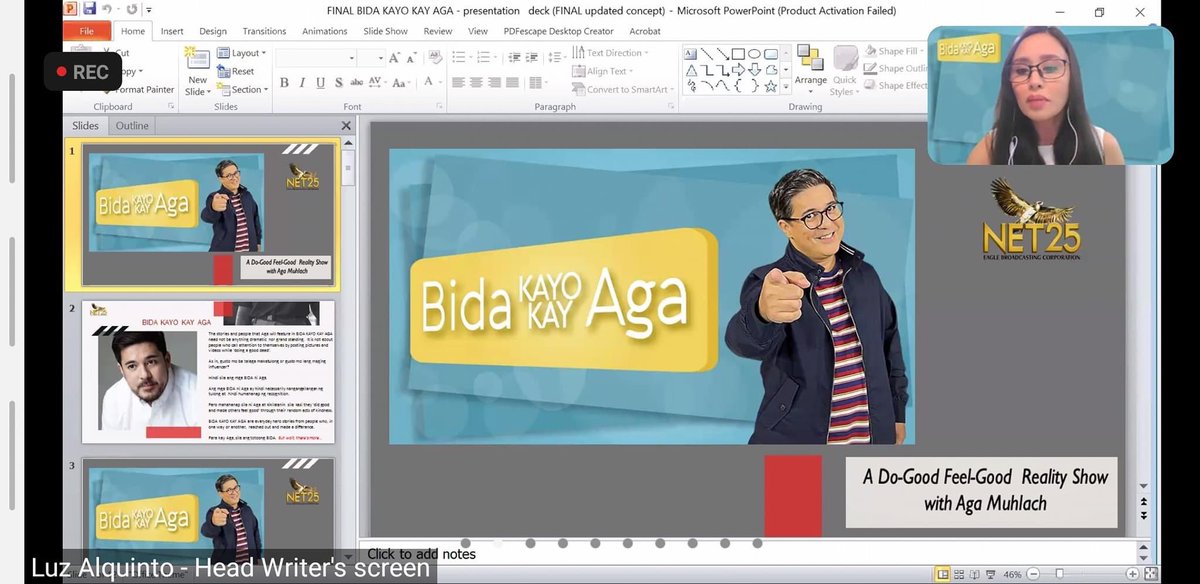Open the File tab
The image size is (1200, 584).
point(87,31)
